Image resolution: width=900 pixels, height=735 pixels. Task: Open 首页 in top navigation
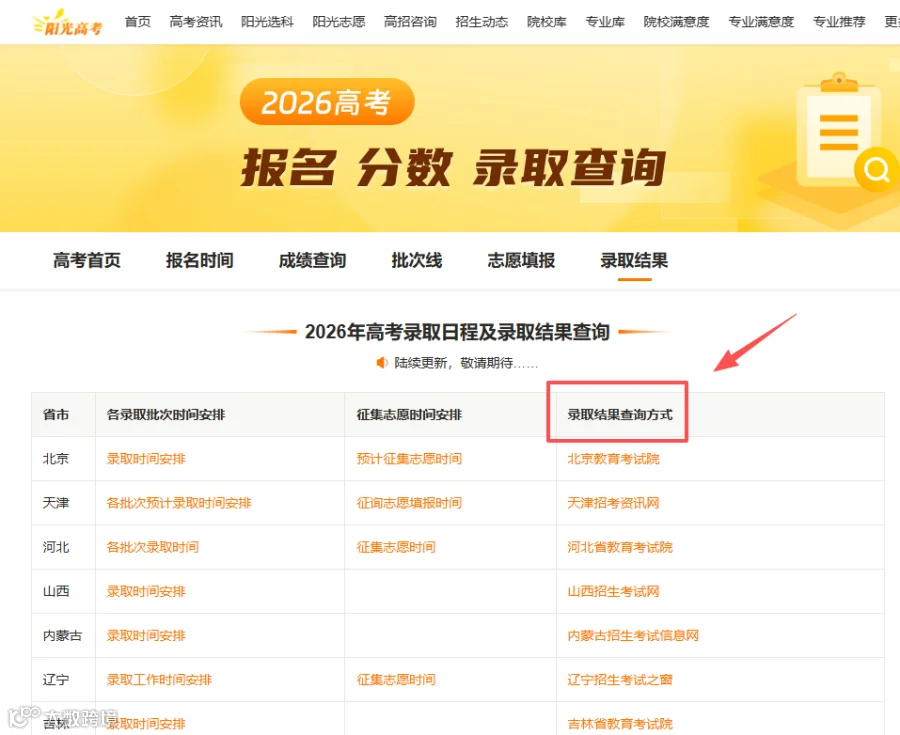point(138,22)
